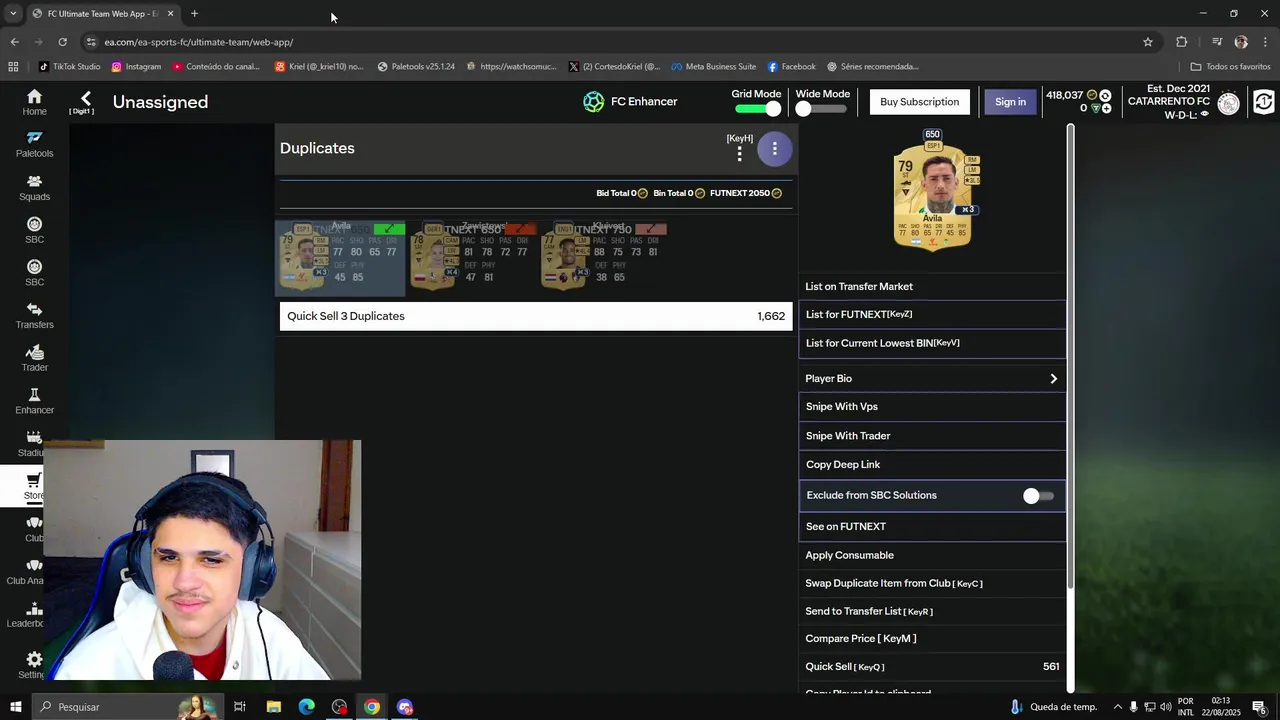
Task: Click the actions panel scrollbar
Action: click(1070, 356)
